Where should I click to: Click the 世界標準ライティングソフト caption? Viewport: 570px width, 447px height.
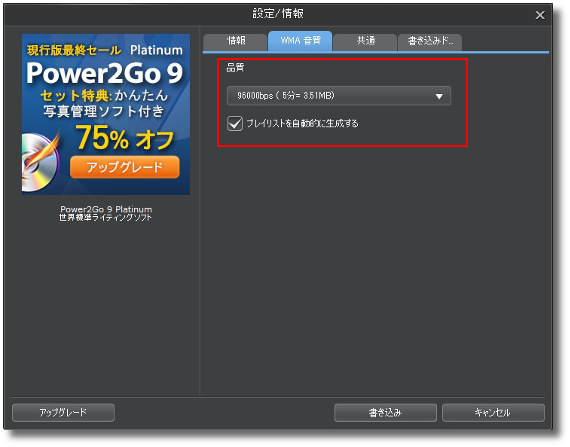pyautogui.click(x=105, y=218)
